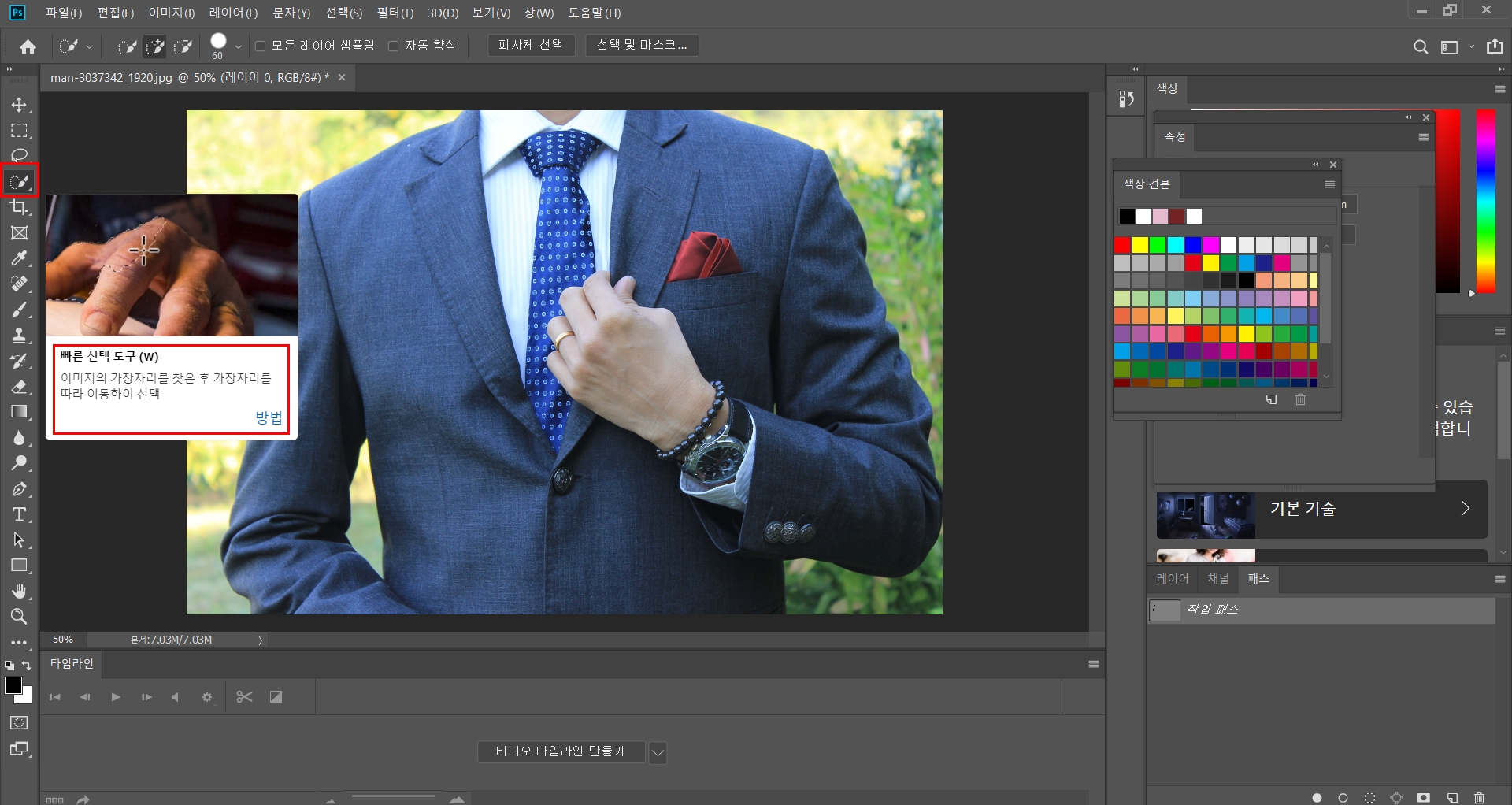Choose the 'New selection' brush mode

(127, 46)
